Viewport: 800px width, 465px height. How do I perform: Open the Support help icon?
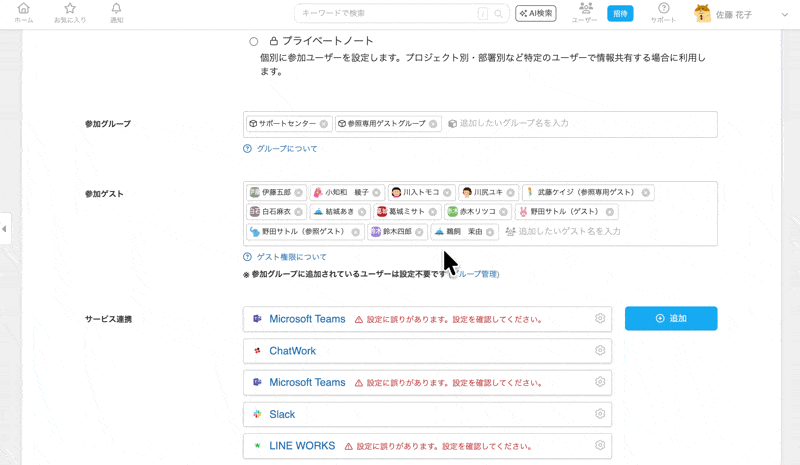click(663, 13)
